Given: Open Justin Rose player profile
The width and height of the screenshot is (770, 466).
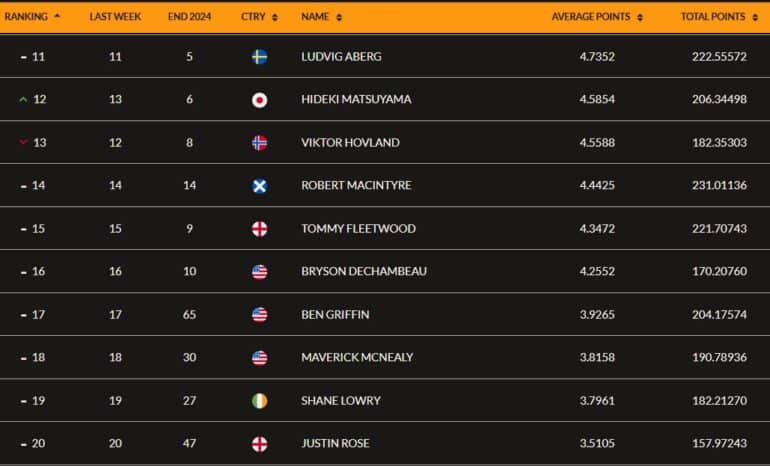Looking at the screenshot, I should pyautogui.click(x=335, y=443).
